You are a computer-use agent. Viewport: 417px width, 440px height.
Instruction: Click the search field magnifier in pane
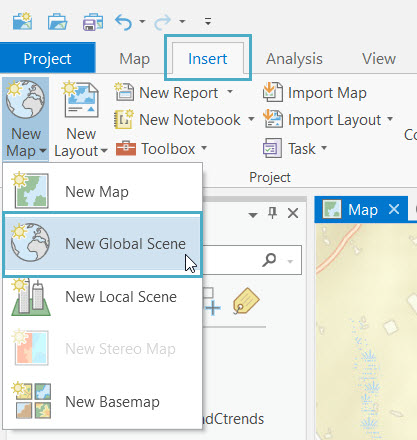click(x=269, y=260)
